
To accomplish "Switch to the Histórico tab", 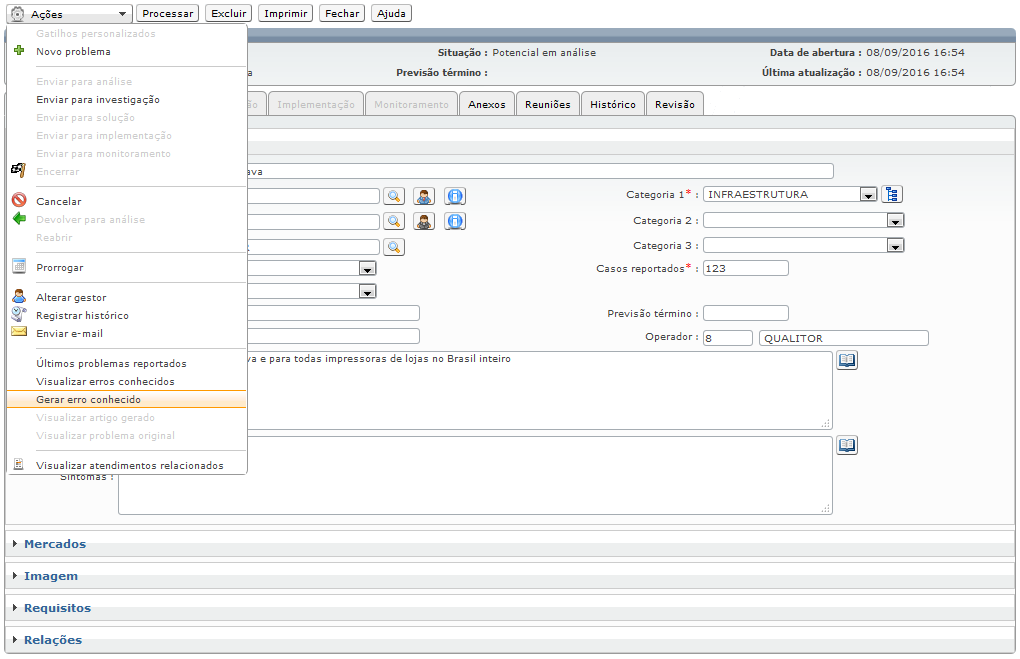I will tap(612, 104).
